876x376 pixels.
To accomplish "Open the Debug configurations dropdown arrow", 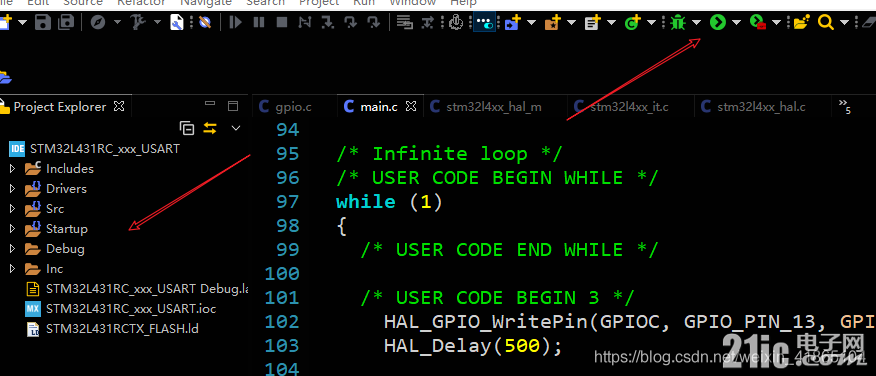I will pos(697,22).
